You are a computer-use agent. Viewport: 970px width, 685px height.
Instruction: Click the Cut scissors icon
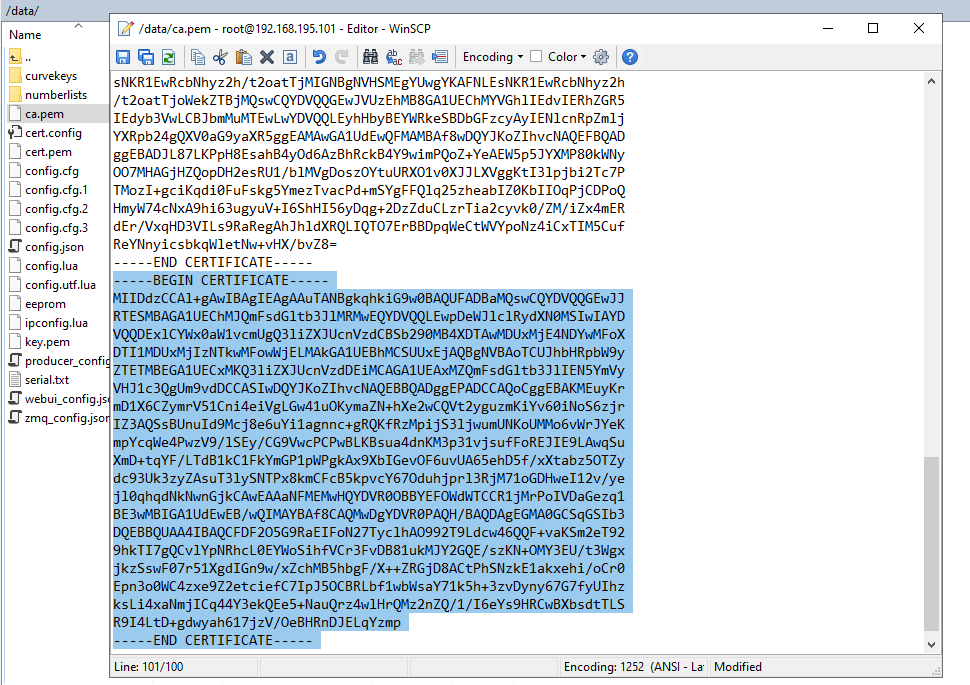[x=220, y=58]
